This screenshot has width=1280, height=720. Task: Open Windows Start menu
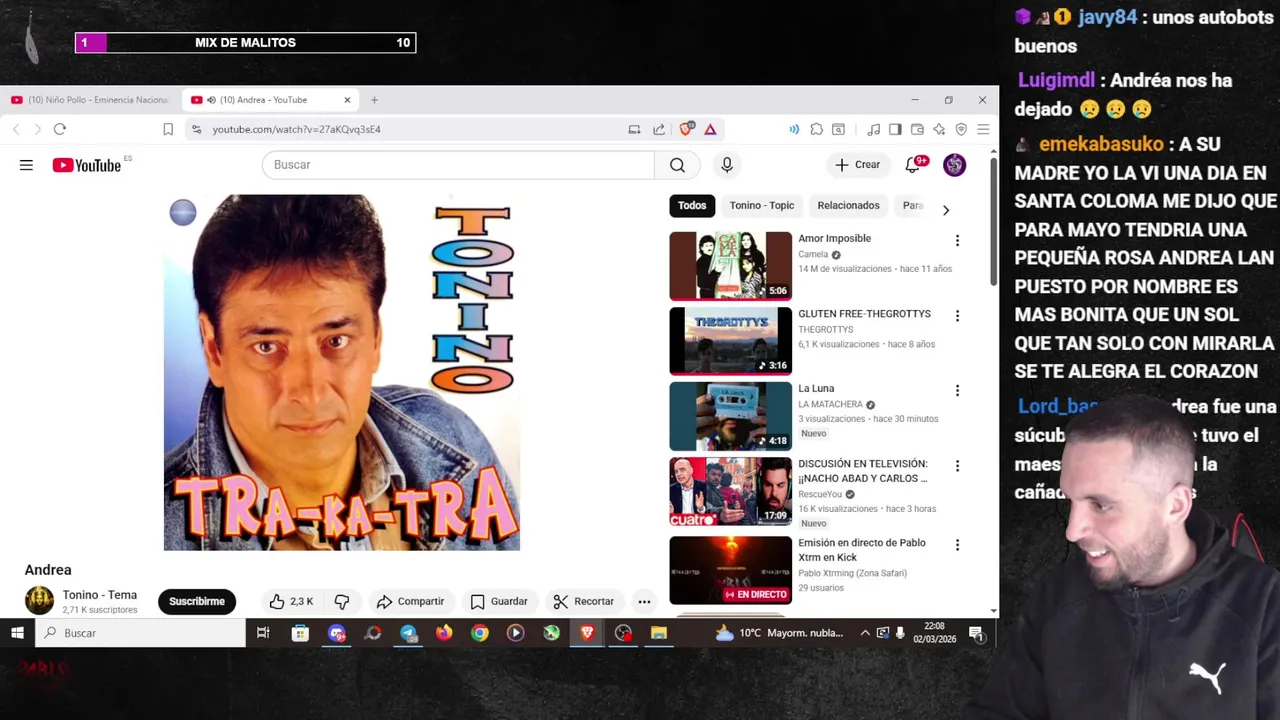click(17, 632)
